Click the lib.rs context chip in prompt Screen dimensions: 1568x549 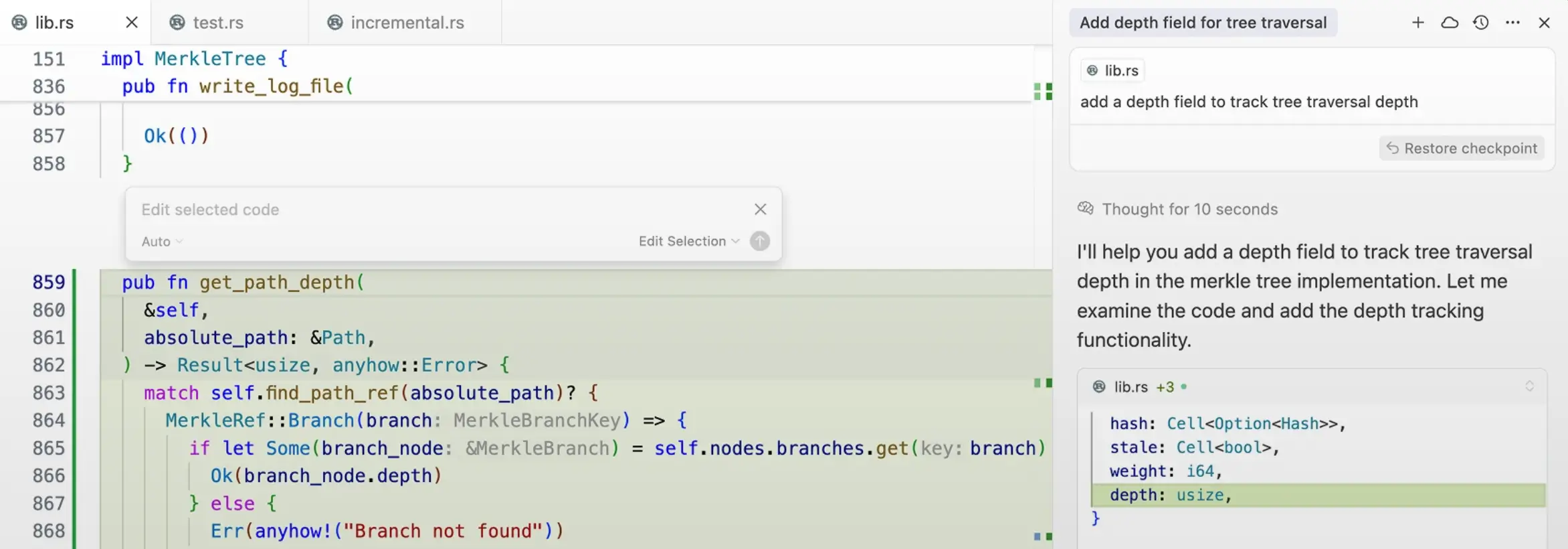pos(1113,70)
